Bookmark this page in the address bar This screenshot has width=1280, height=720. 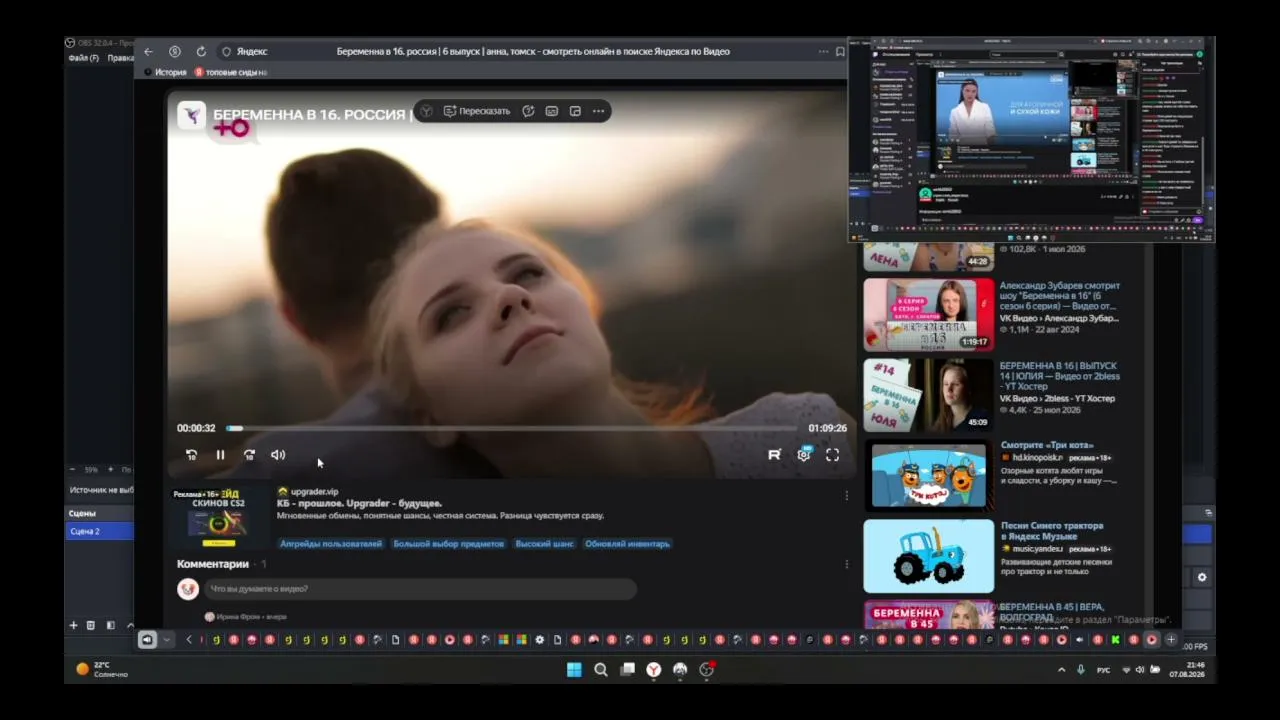[840, 52]
